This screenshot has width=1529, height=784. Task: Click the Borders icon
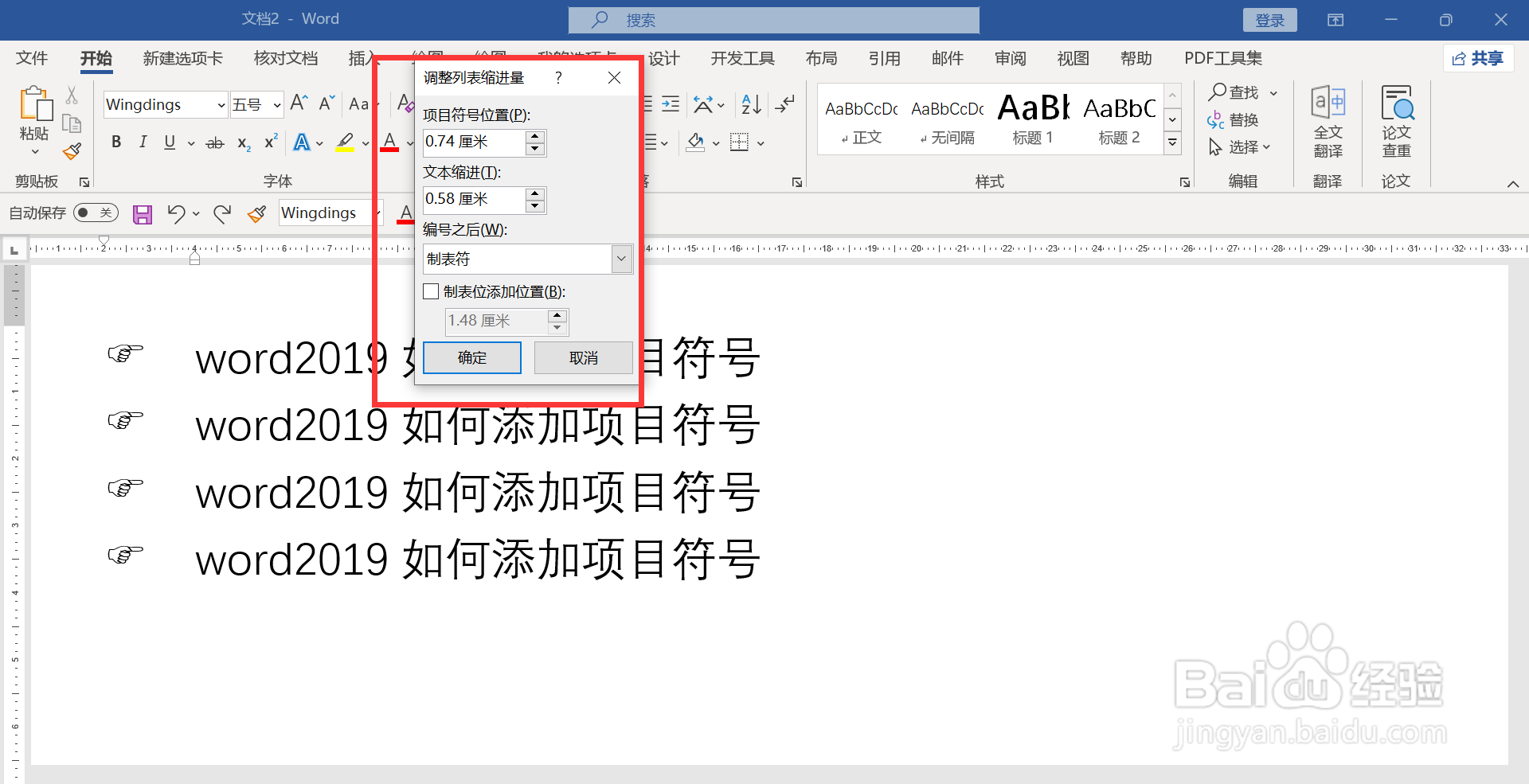pos(740,142)
